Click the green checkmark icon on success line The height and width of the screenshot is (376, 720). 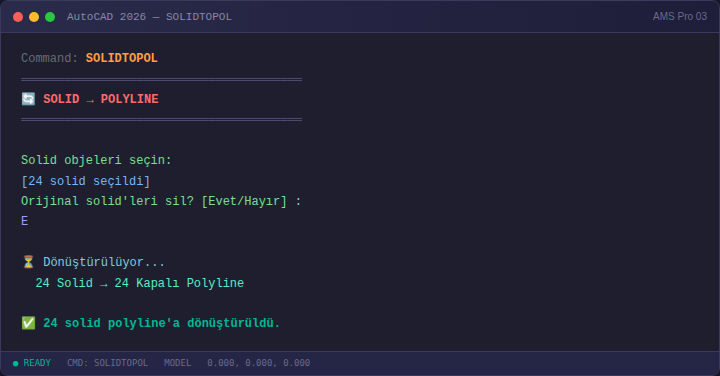click(28, 323)
